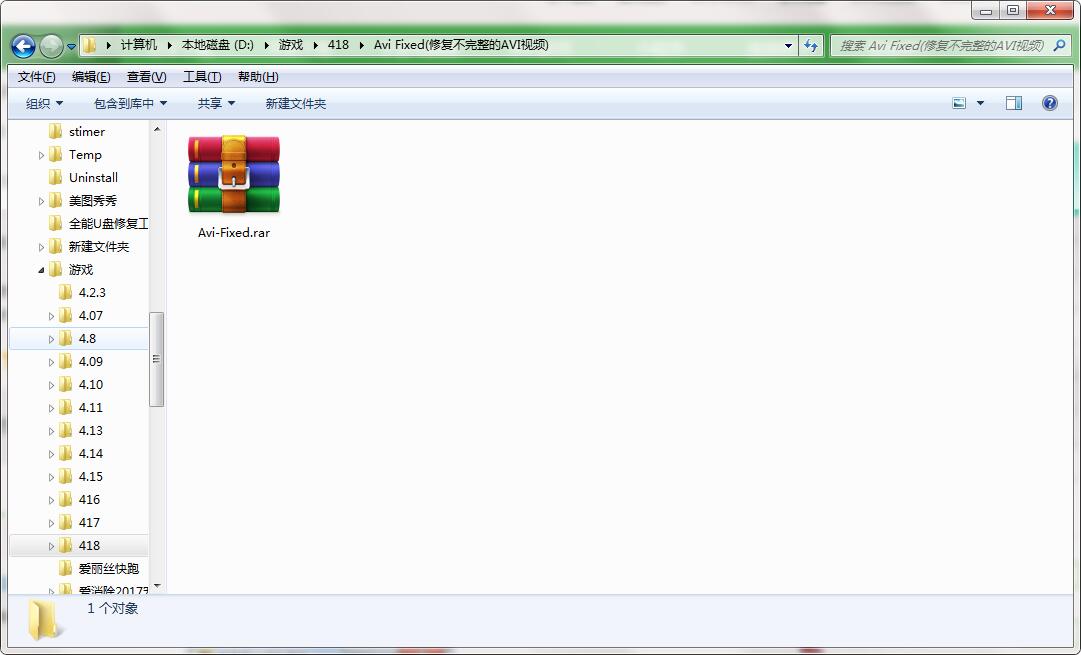This screenshot has width=1081, height=655.
Task: Click the 1 个对象 status text
Action: 112,608
